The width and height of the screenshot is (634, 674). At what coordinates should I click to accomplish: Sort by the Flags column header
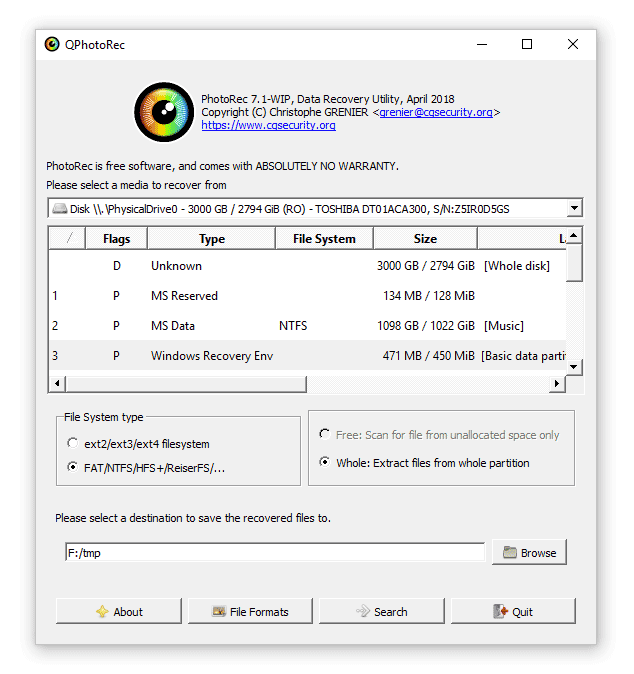pos(116,239)
